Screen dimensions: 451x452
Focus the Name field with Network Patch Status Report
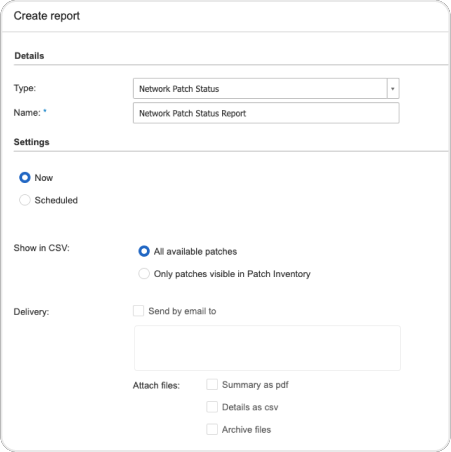pos(266,113)
